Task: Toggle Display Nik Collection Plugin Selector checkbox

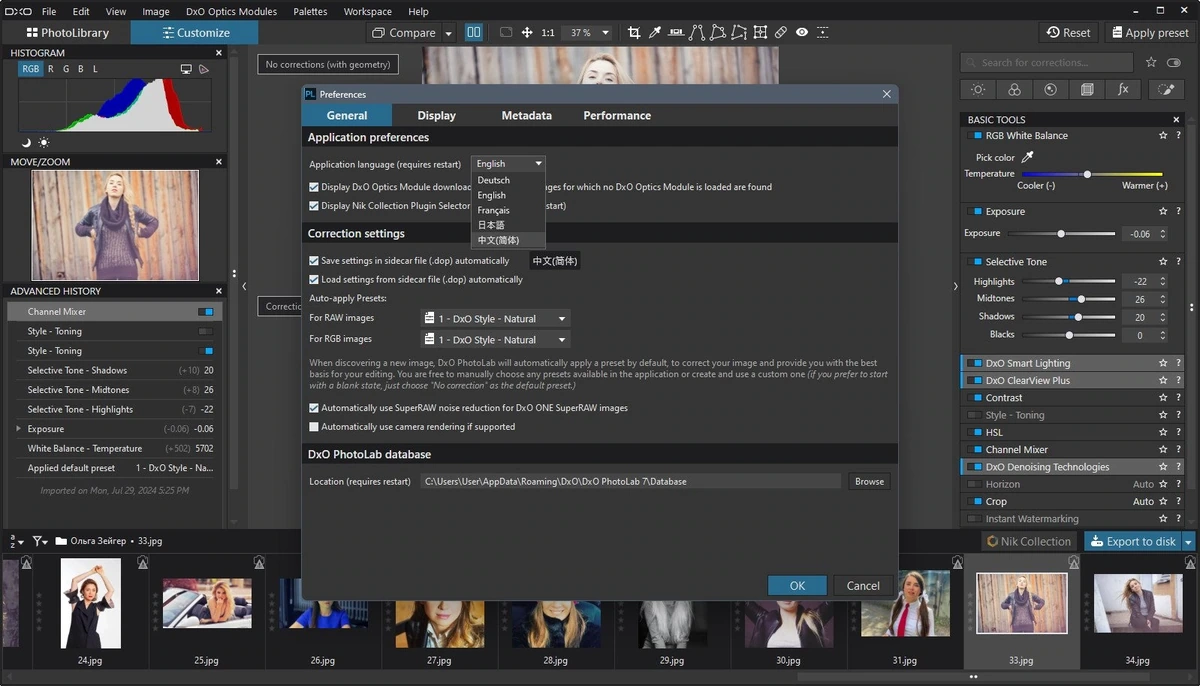Action: 314,206
